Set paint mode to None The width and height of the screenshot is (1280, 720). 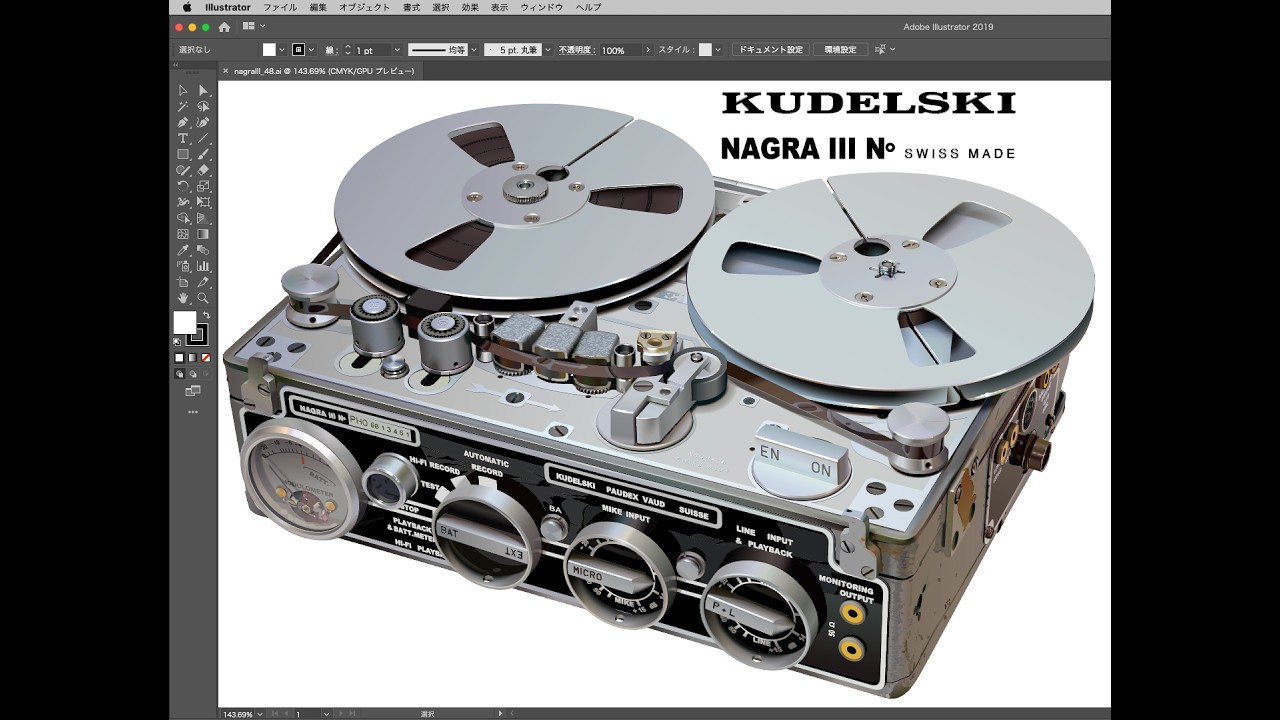(206, 358)
